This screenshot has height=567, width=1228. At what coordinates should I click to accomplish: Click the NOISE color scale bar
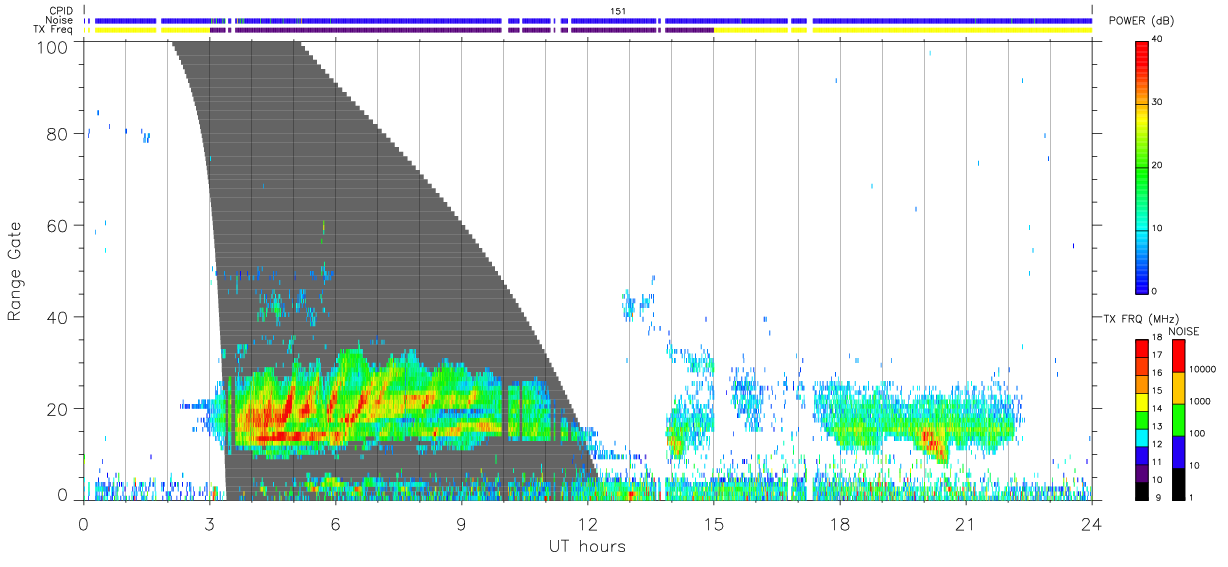(1178, 419)
